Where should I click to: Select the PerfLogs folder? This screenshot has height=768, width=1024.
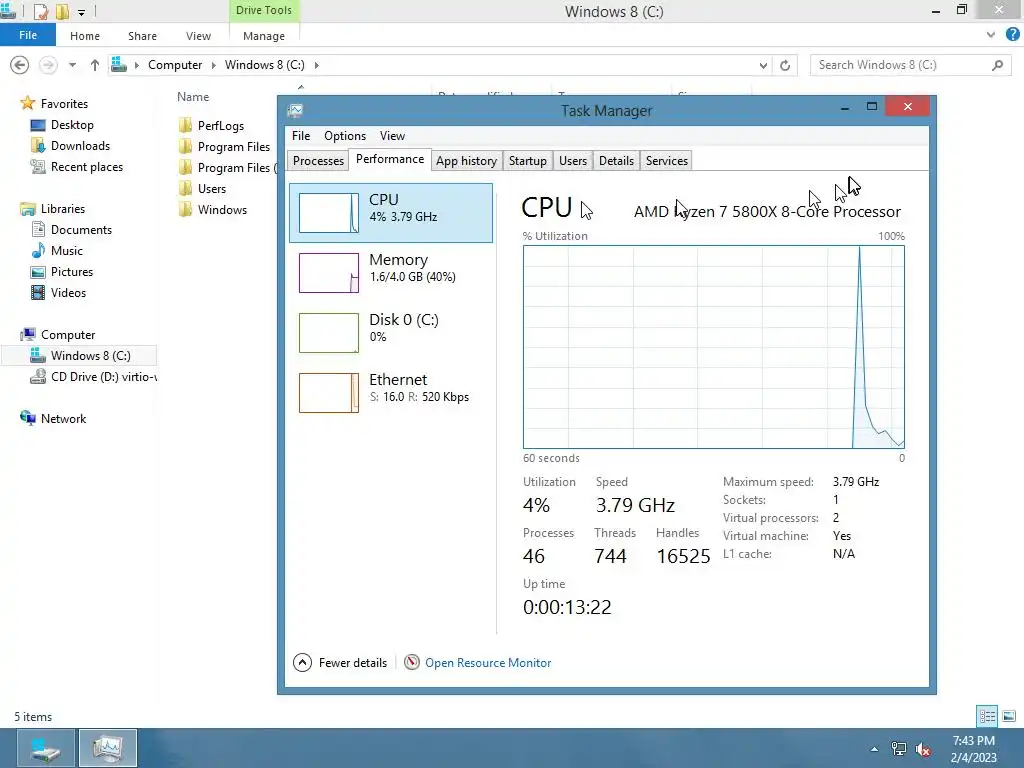click(220, 125)
